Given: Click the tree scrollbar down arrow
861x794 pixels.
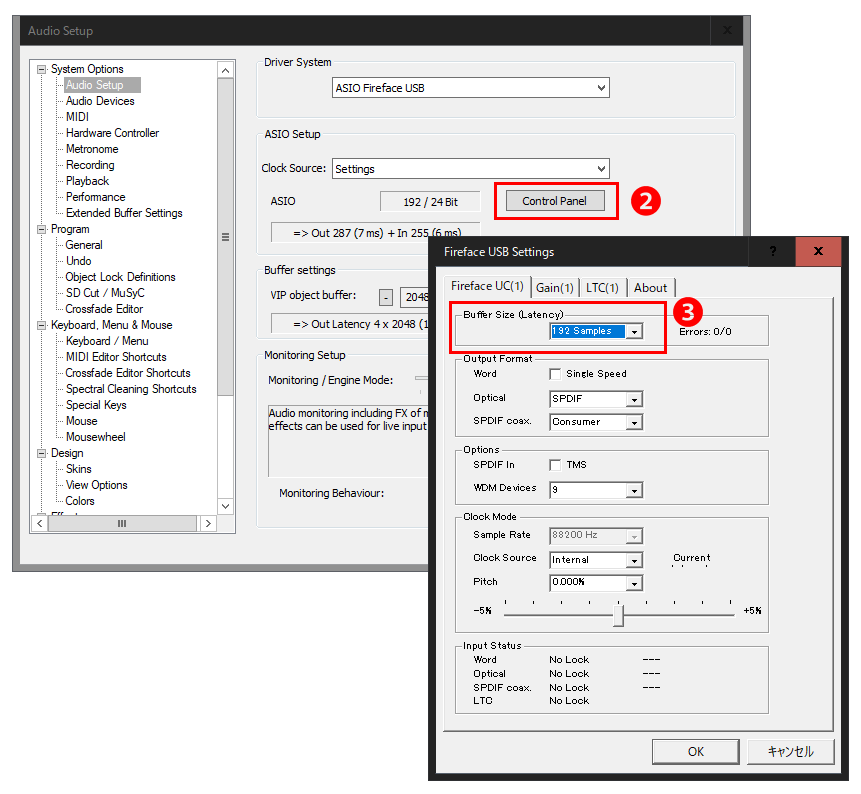Looking at the screenshot, I should click(226, 506).
